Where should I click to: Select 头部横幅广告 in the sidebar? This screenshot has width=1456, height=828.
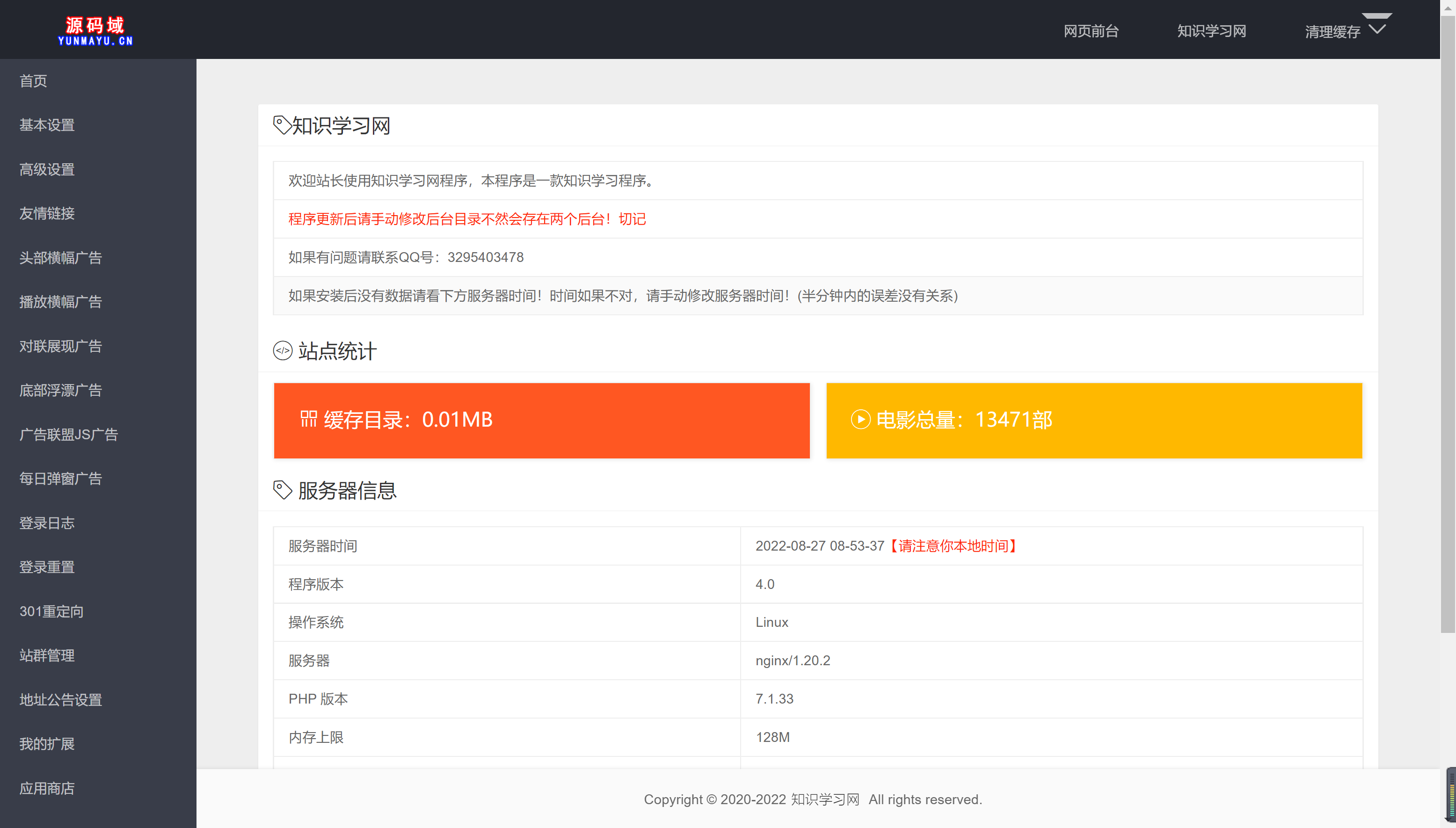coord(60,258)
